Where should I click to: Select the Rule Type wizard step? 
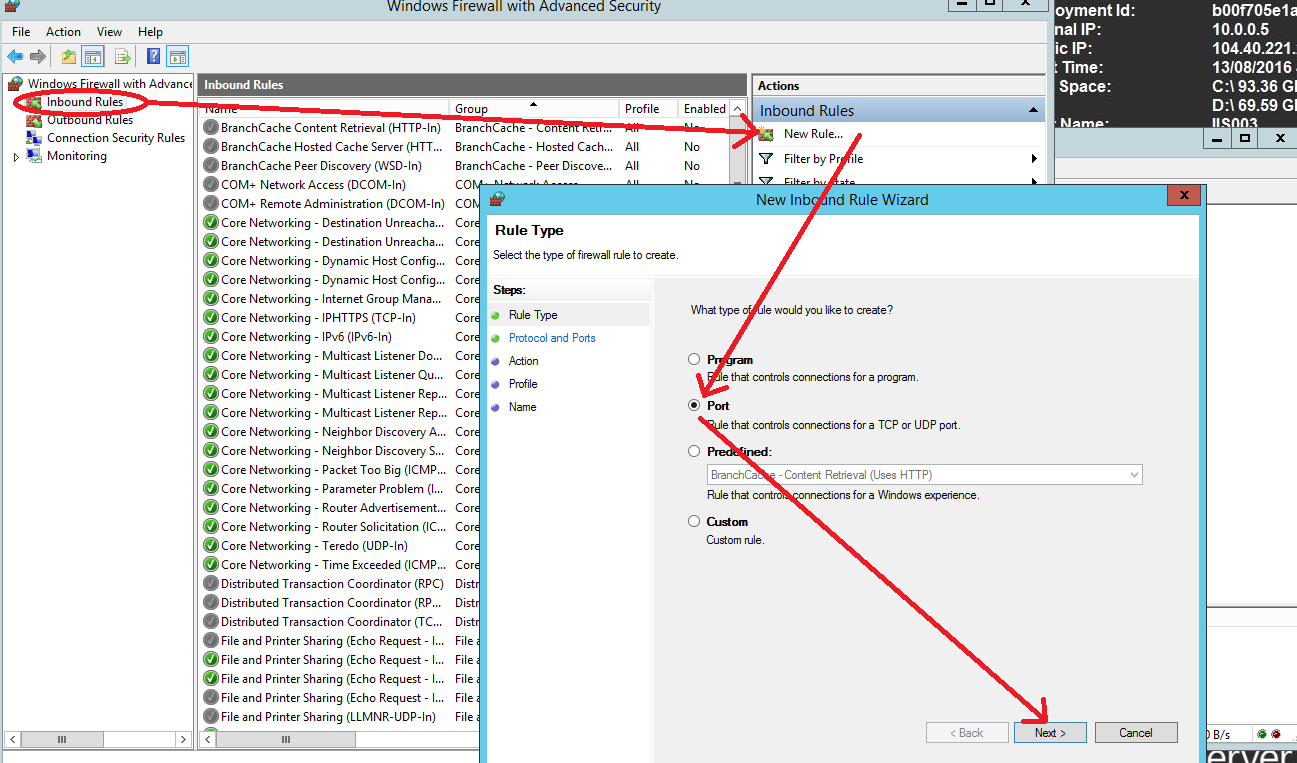(x=533, y=315)
